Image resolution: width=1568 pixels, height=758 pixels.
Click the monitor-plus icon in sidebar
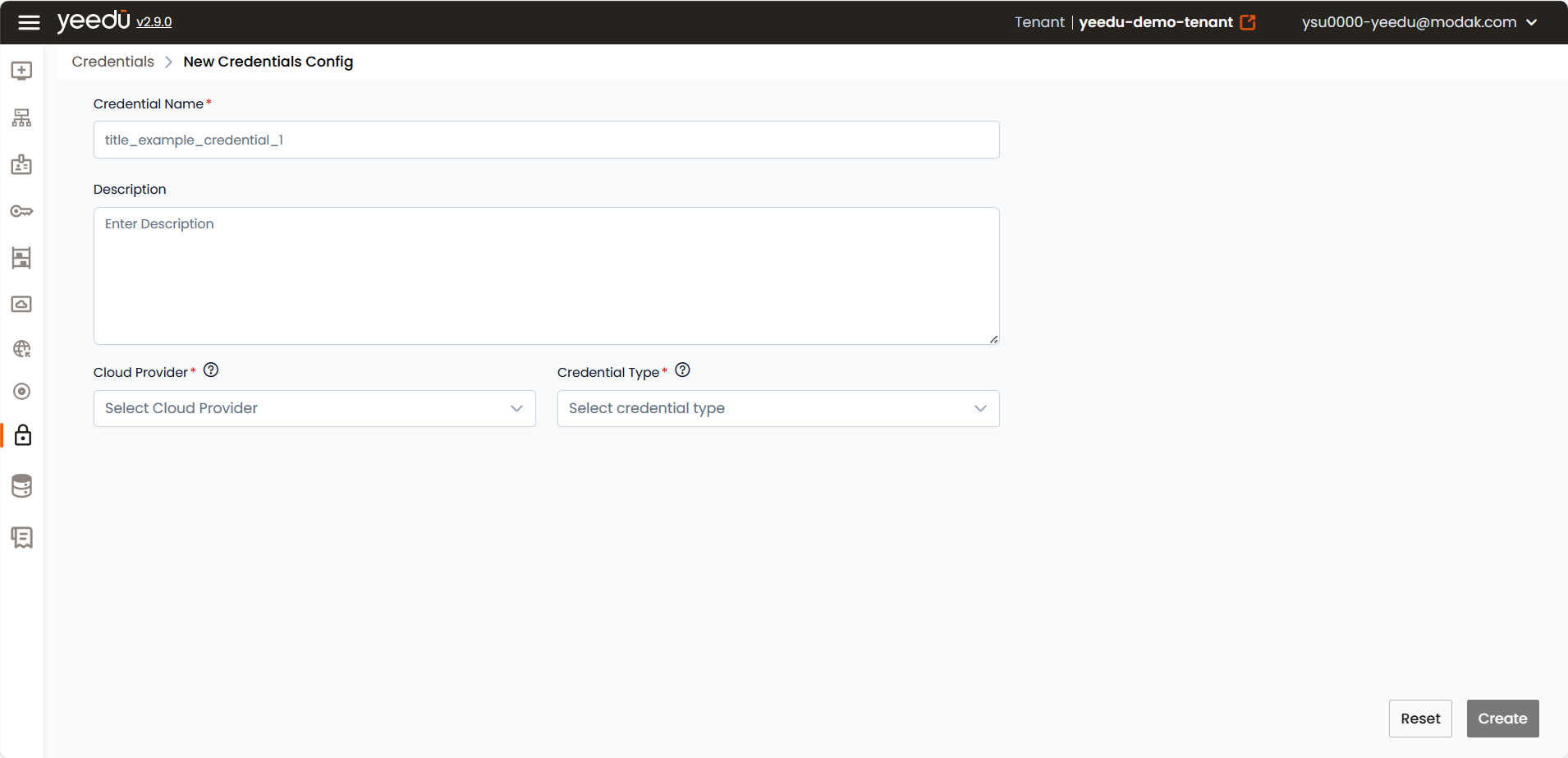point(22,71)
